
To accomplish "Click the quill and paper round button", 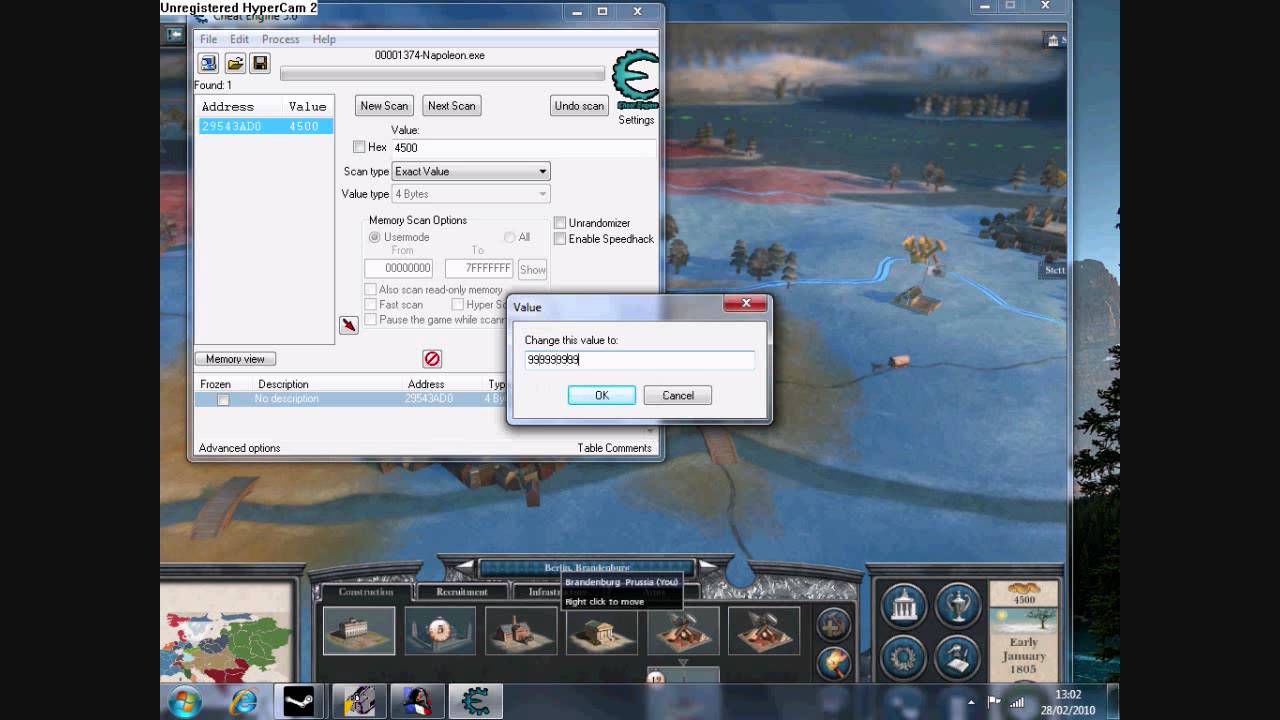I will pyautogui.click(x=958, y=659).
